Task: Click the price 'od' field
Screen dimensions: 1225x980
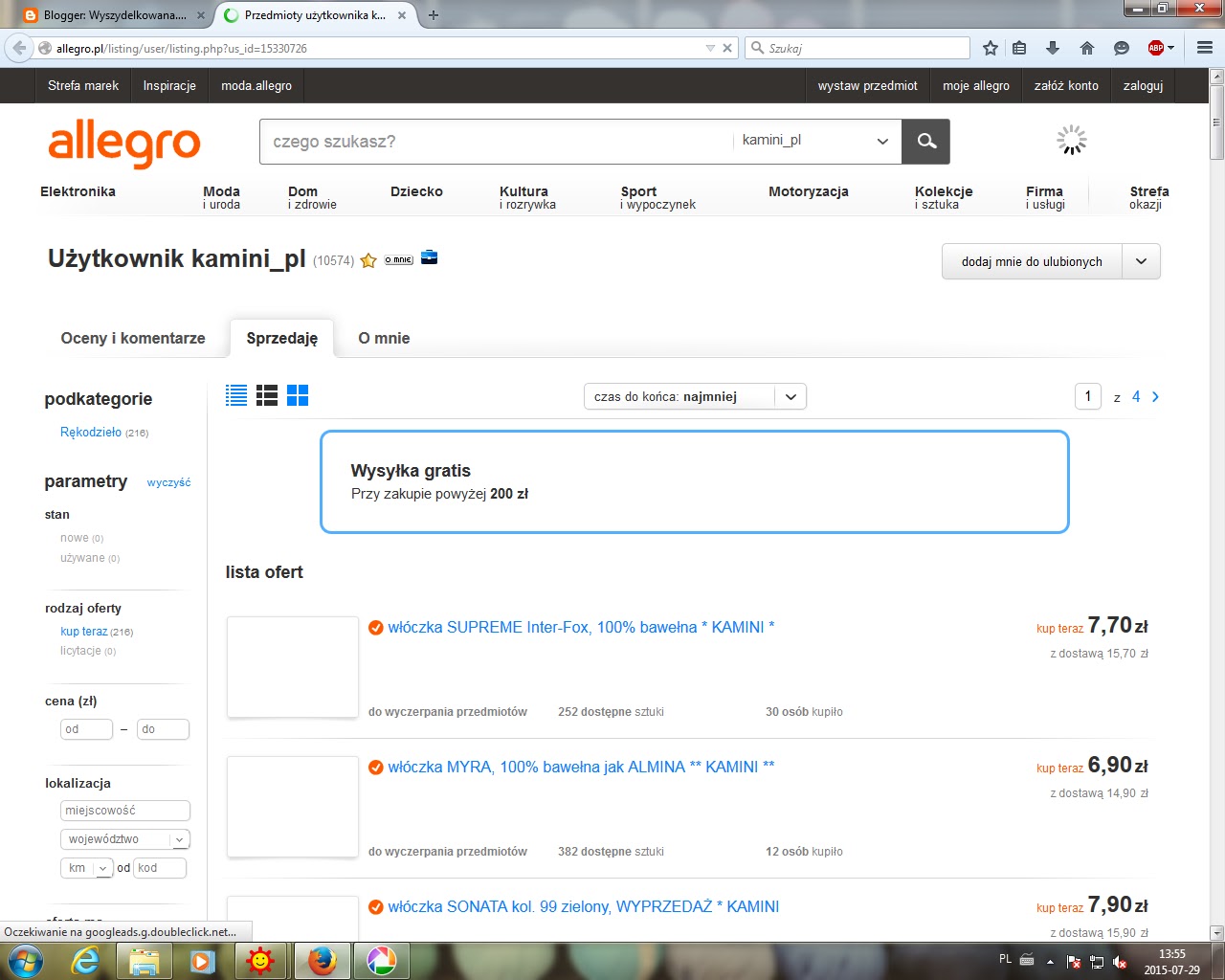Action: [86, 729]
